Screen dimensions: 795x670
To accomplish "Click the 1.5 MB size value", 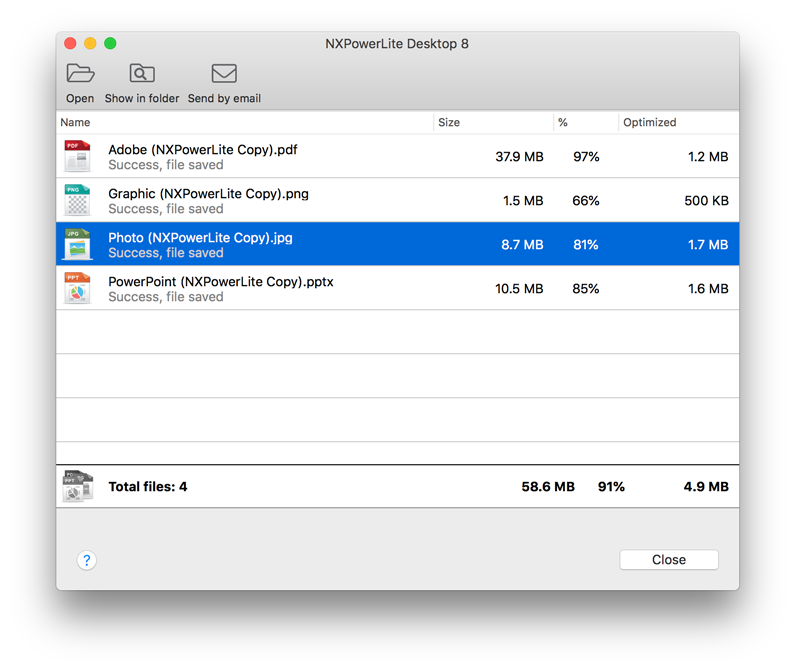I will (523, 201).
